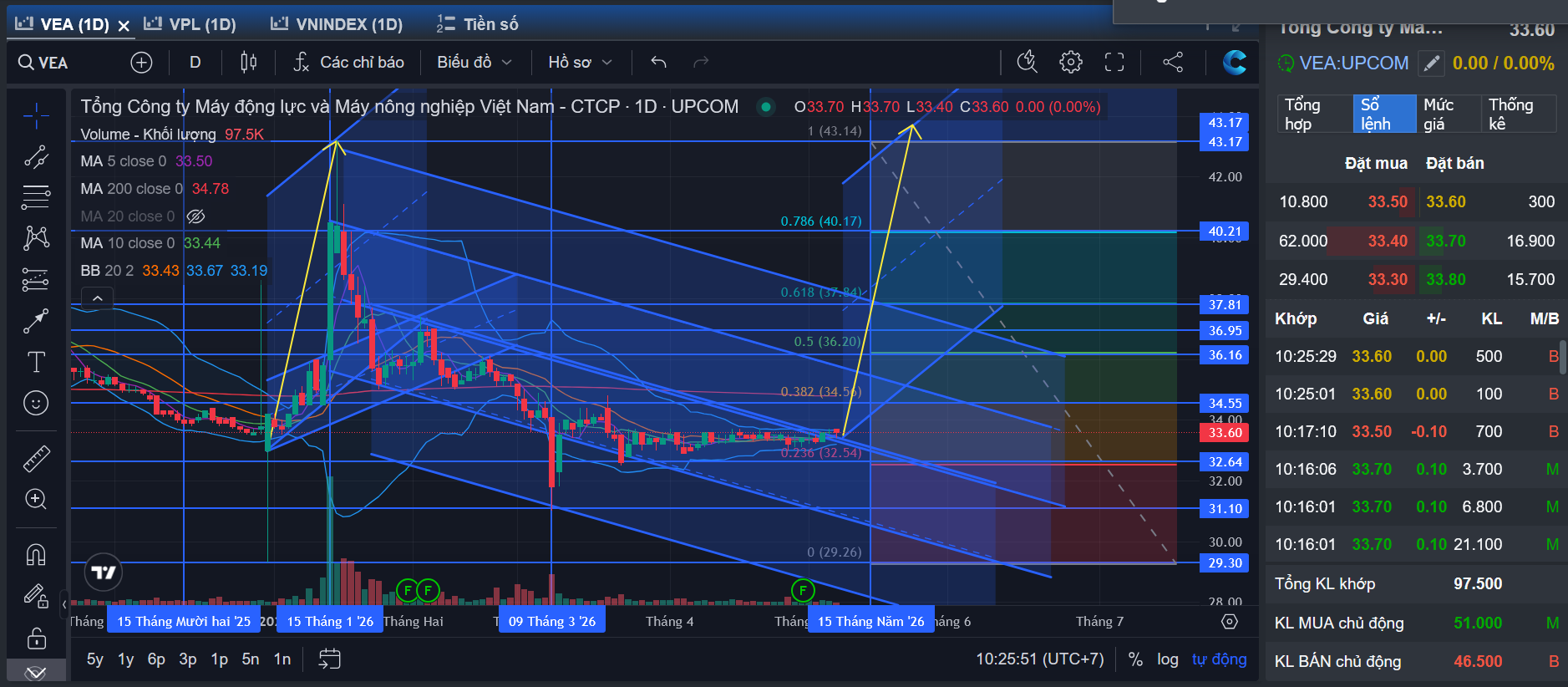Image resolution: width=1568 pixels, height=687 pixels.
Task: Open the D time interval selector
Action: tap(195, 63)
